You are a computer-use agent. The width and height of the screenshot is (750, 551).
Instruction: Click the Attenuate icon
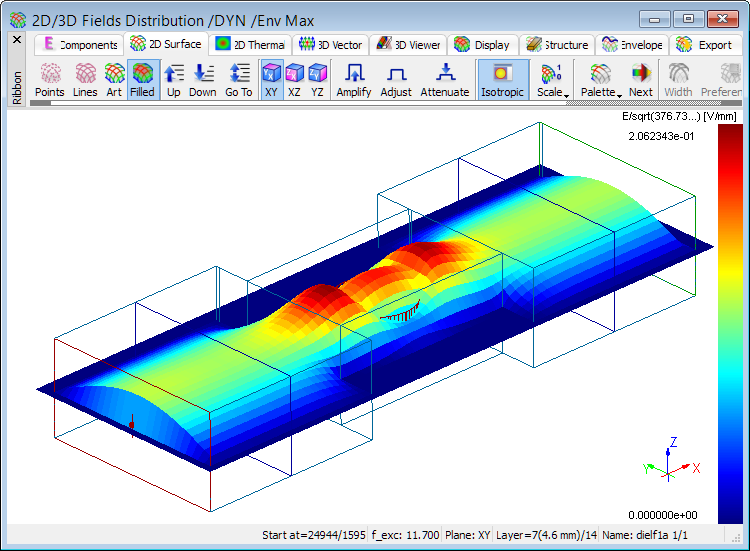point(445,80)
